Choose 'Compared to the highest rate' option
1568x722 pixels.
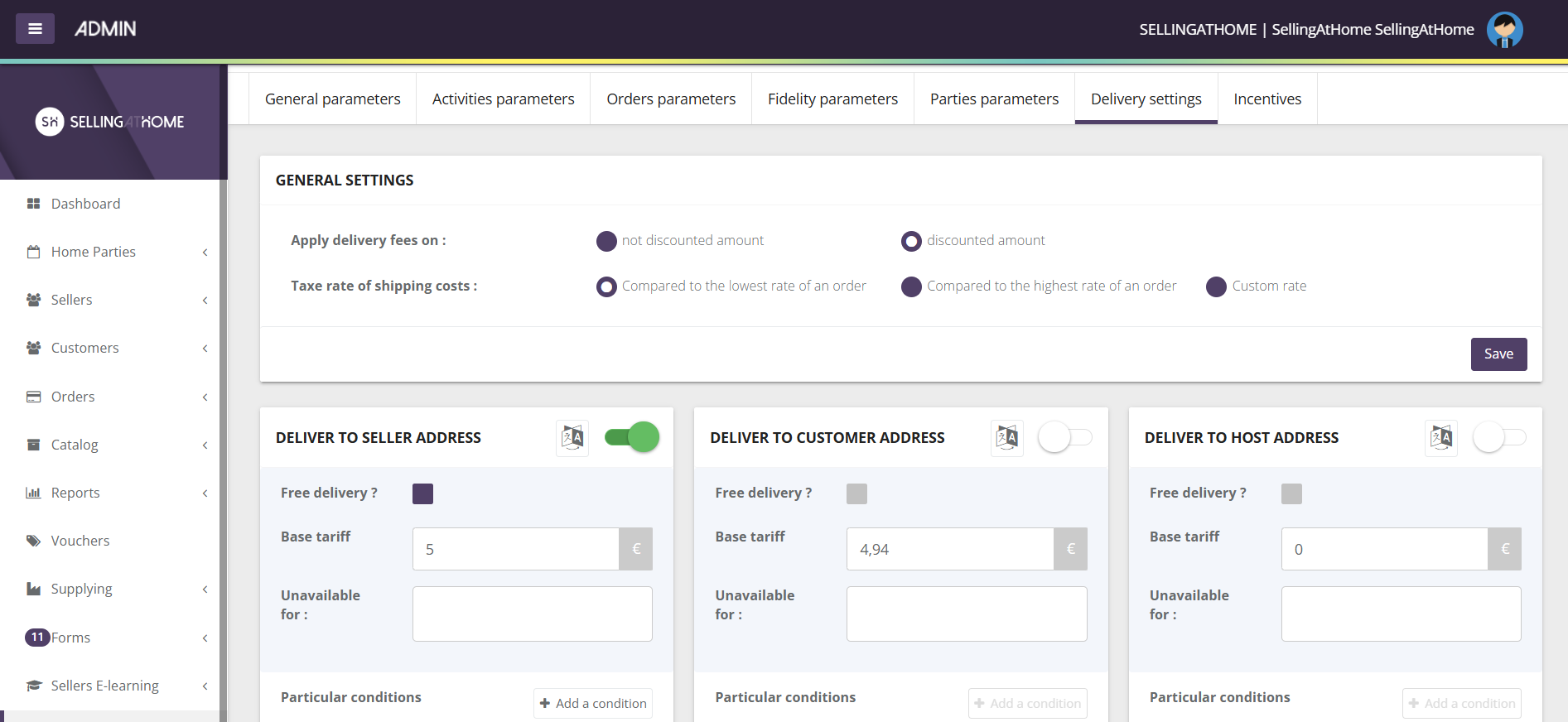point(911,286)
